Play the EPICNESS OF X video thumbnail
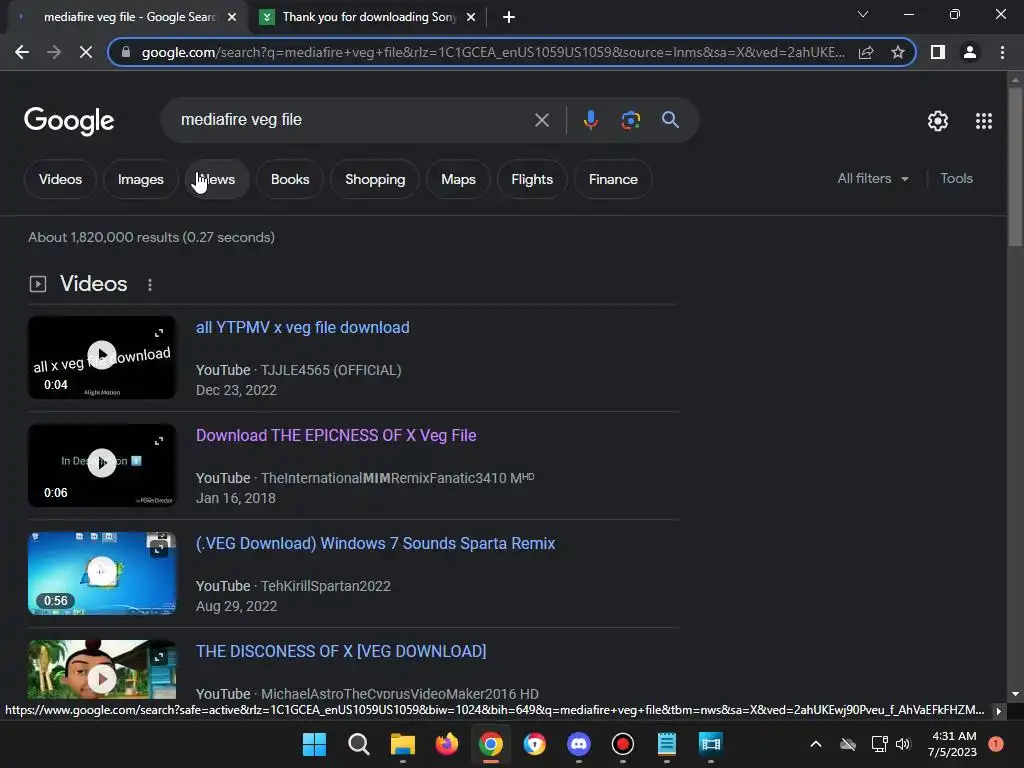The image size is (1024, 768). (x=102, y=465)
